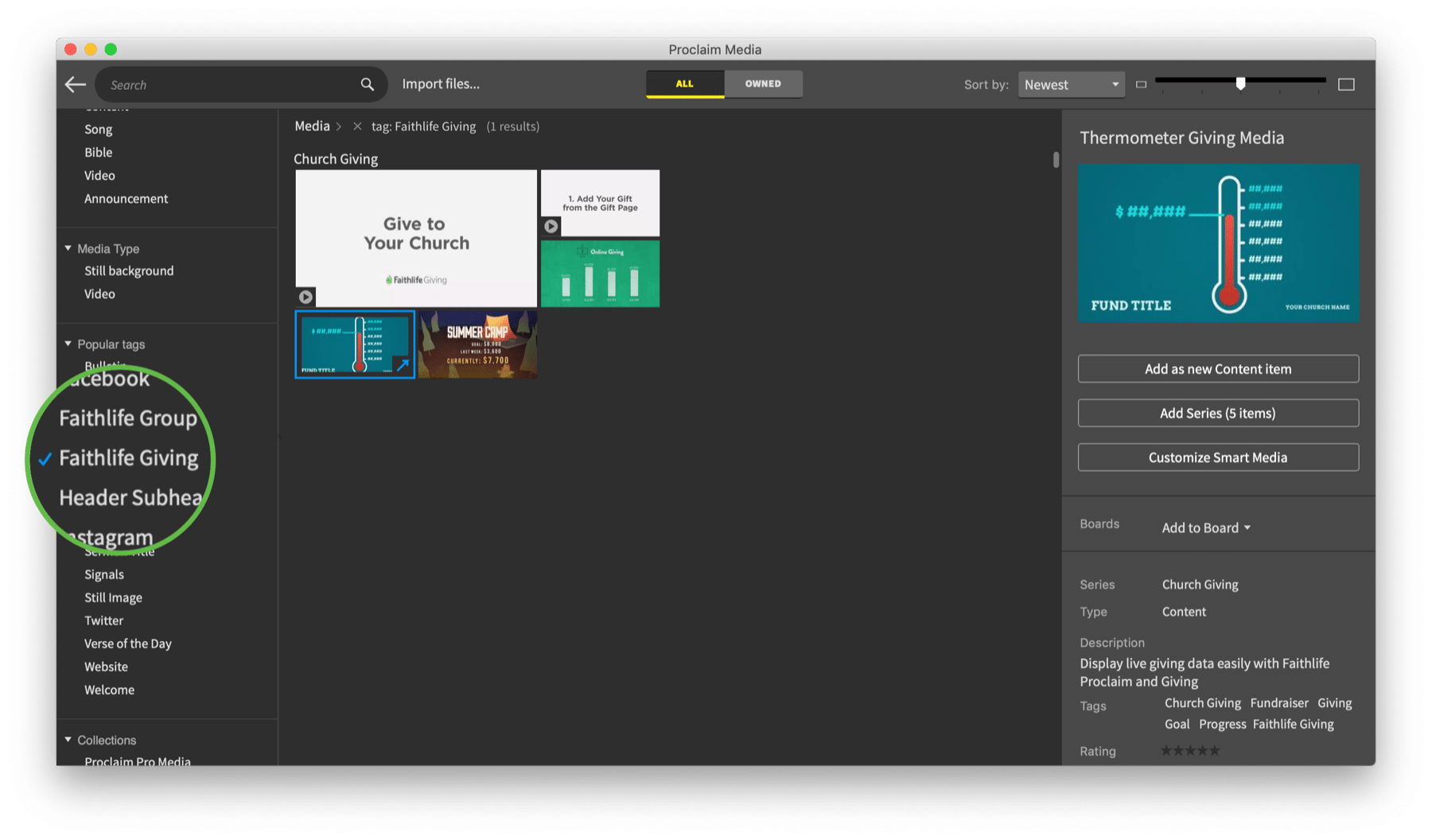The height and width of the screenshot is (840, 1432).
Task: Click the results vertical scrollbar
Action: 1056,160
